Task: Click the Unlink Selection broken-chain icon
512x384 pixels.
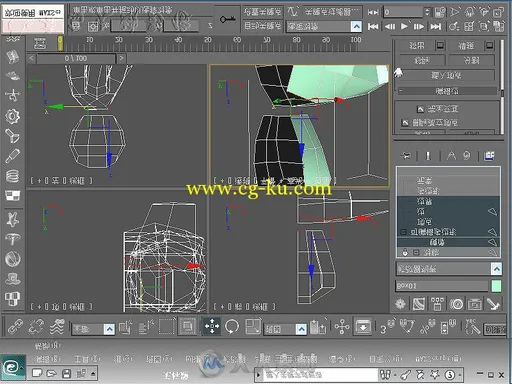Action: (x=36, y=327)
